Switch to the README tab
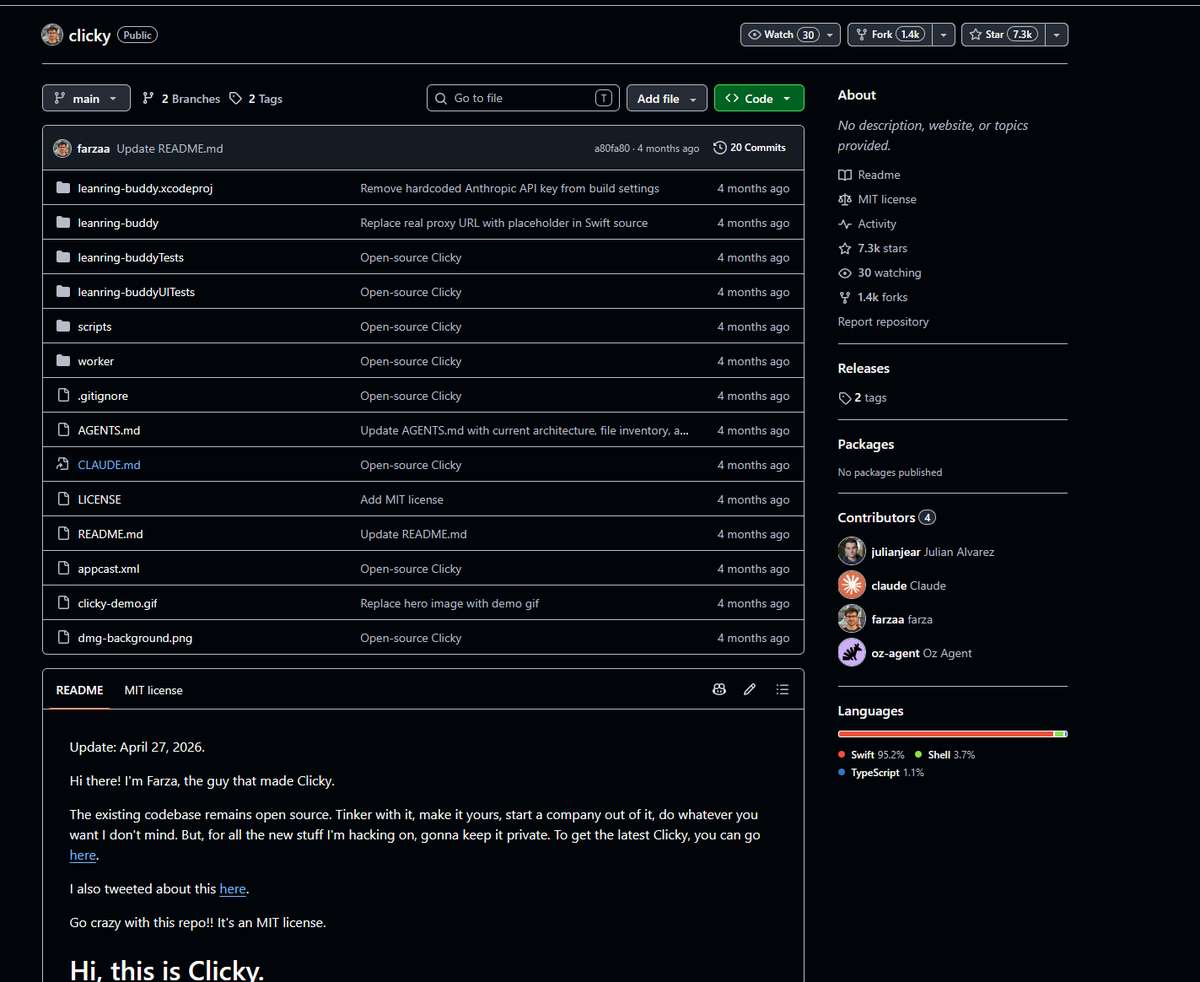1200x982 pixels. tap(79, 690)
